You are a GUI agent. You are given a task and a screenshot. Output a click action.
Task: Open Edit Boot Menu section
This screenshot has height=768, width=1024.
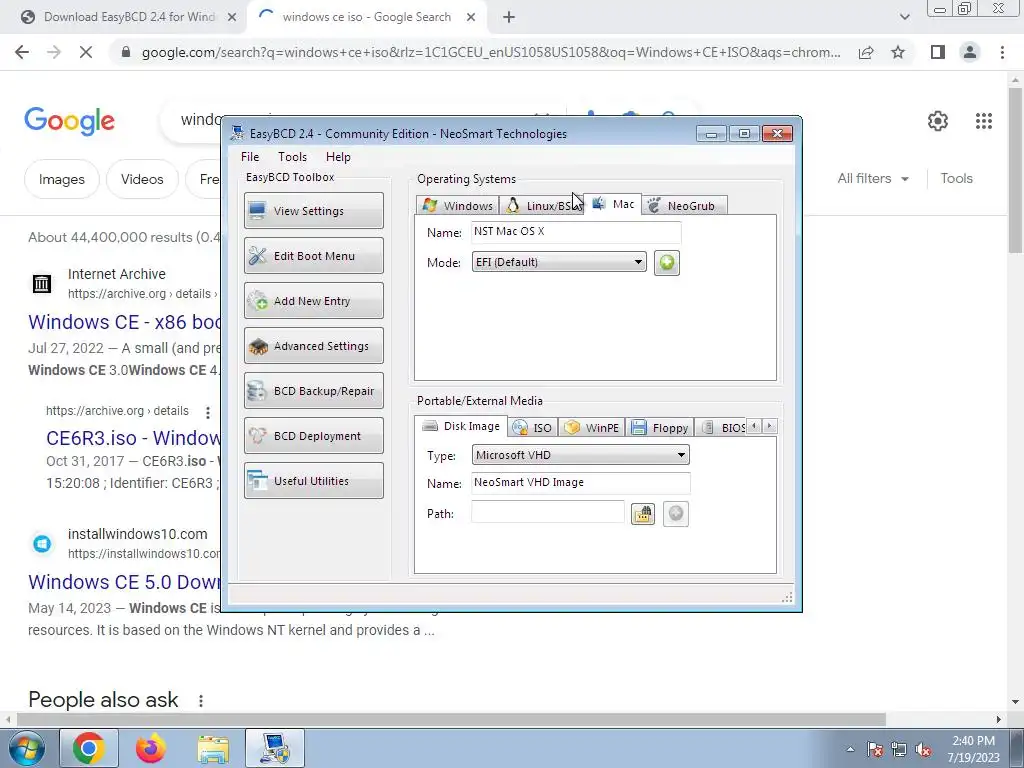(x=313, y=255)
